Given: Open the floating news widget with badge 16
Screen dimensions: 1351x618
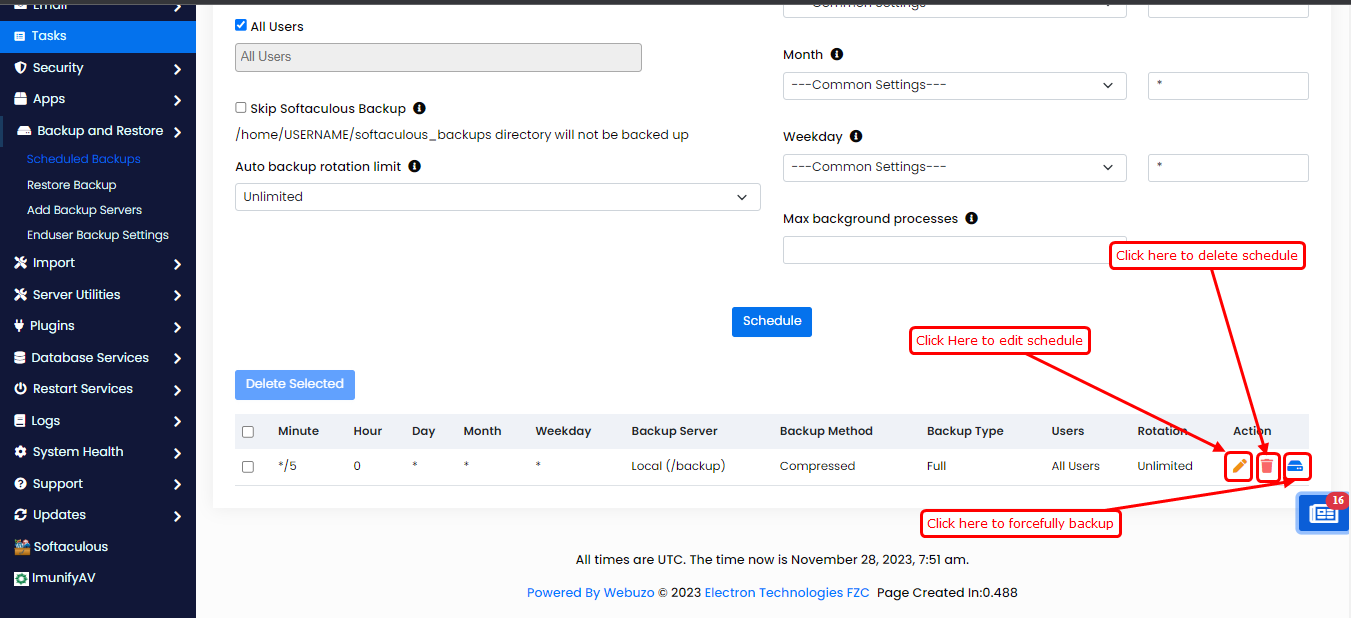Looking at the screenshot, I should (x=1324, y=513).
